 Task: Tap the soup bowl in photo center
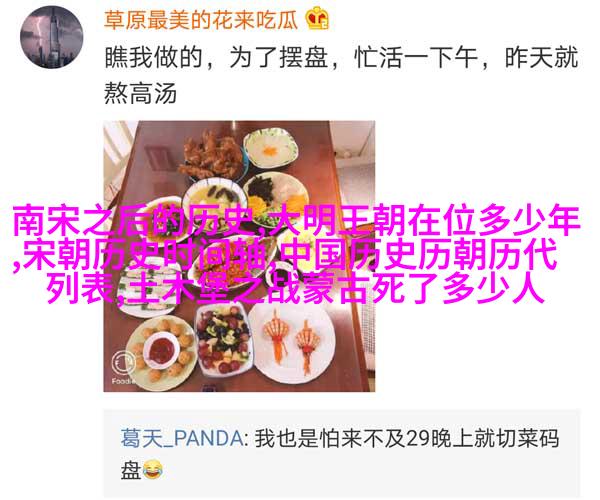214,201
